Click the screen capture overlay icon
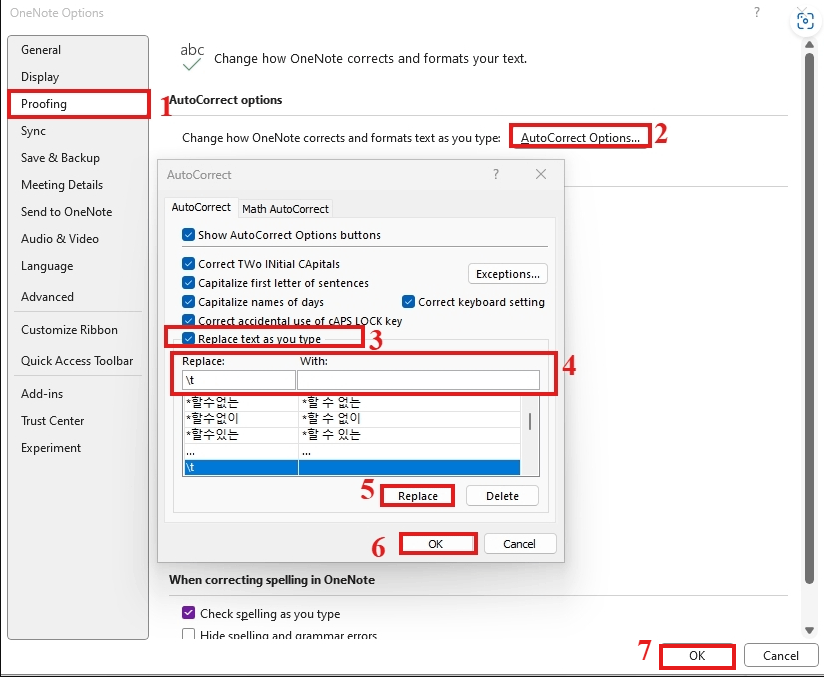 (x=805, y=21)
